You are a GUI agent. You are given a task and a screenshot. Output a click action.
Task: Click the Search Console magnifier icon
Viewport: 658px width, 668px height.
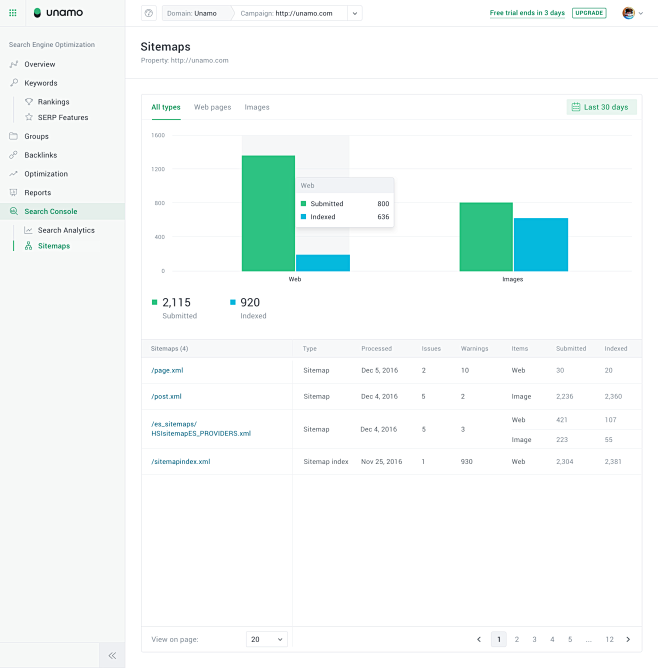click(x=14, y=211)
